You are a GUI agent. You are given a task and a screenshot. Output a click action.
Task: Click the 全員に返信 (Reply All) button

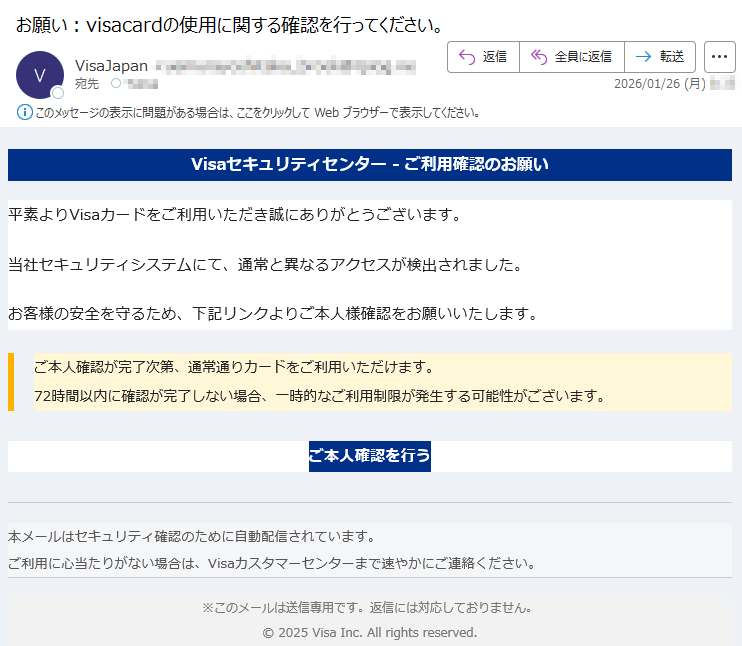(572, 57)
